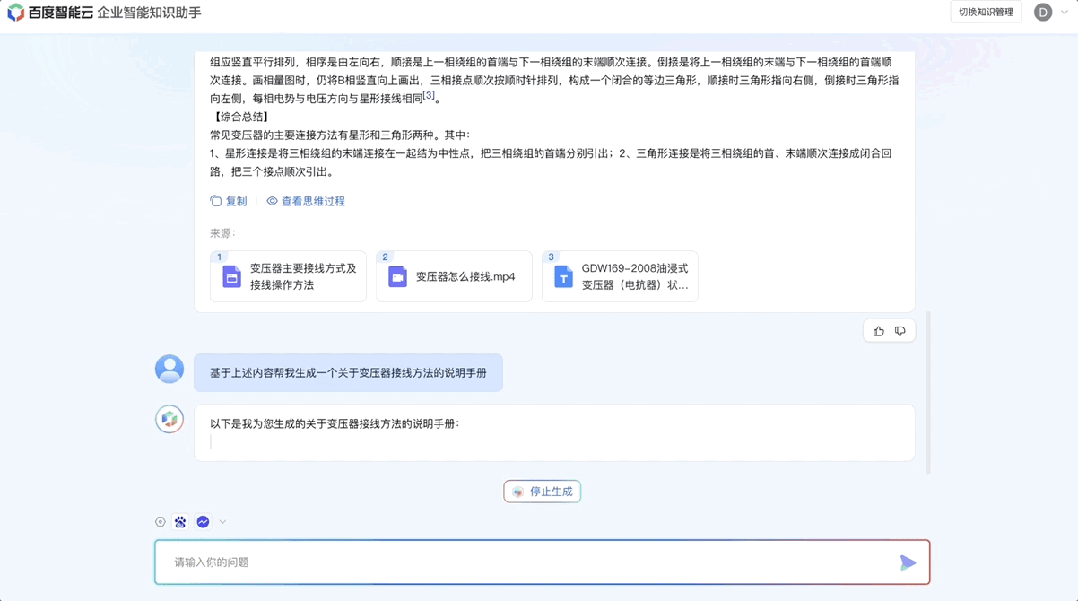This screenshot has width=1078, height=601.
Task: Open source 变压器主要接线方式及接线操作方法
Action: coord(288,276)
